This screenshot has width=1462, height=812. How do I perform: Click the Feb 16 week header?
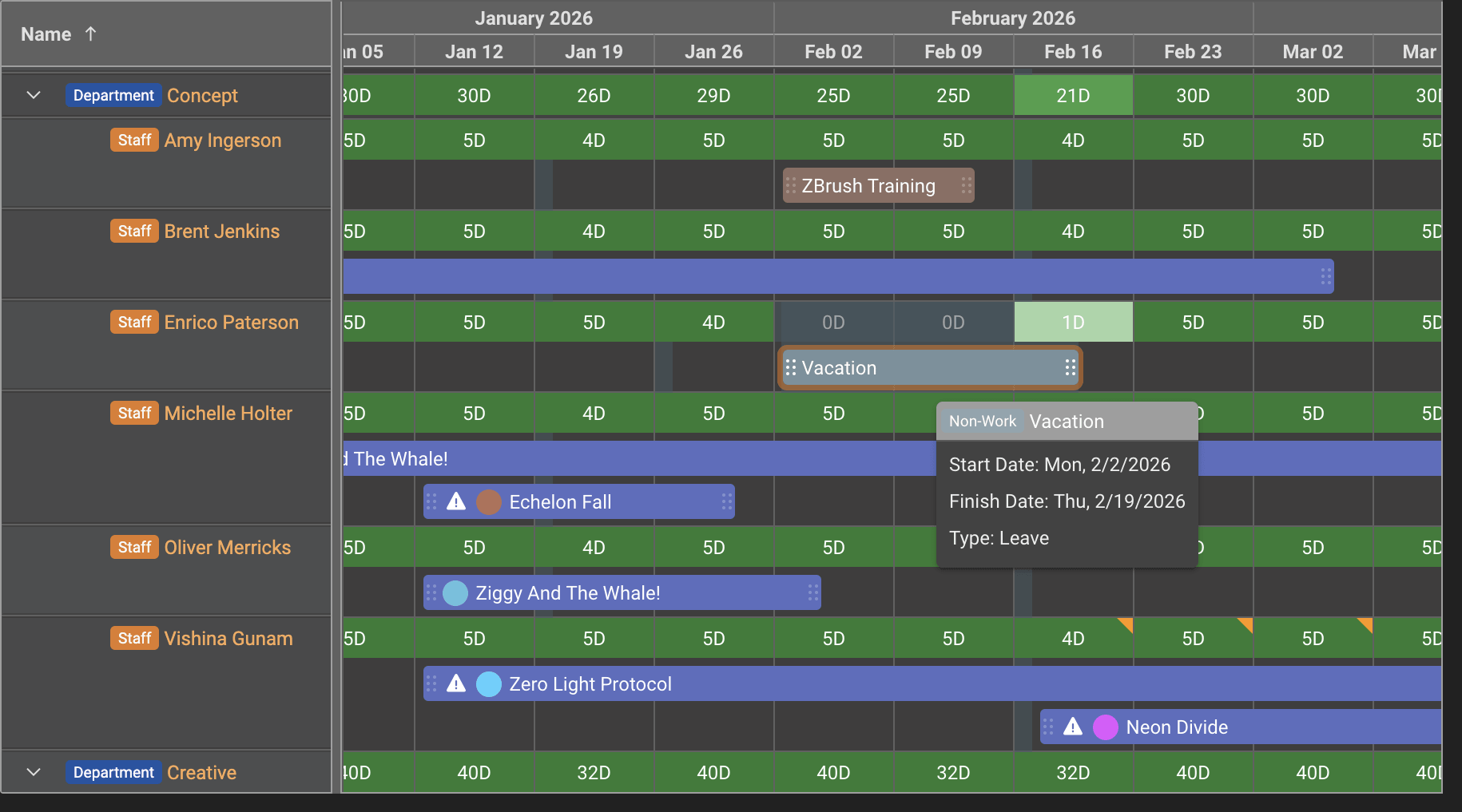(1073, 51)
